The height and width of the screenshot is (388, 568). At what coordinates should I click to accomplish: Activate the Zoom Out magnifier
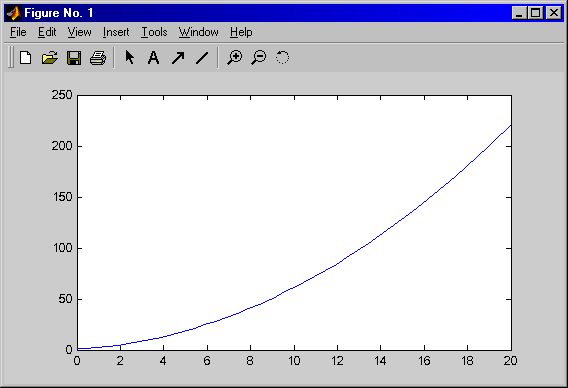tap(259, 58)
